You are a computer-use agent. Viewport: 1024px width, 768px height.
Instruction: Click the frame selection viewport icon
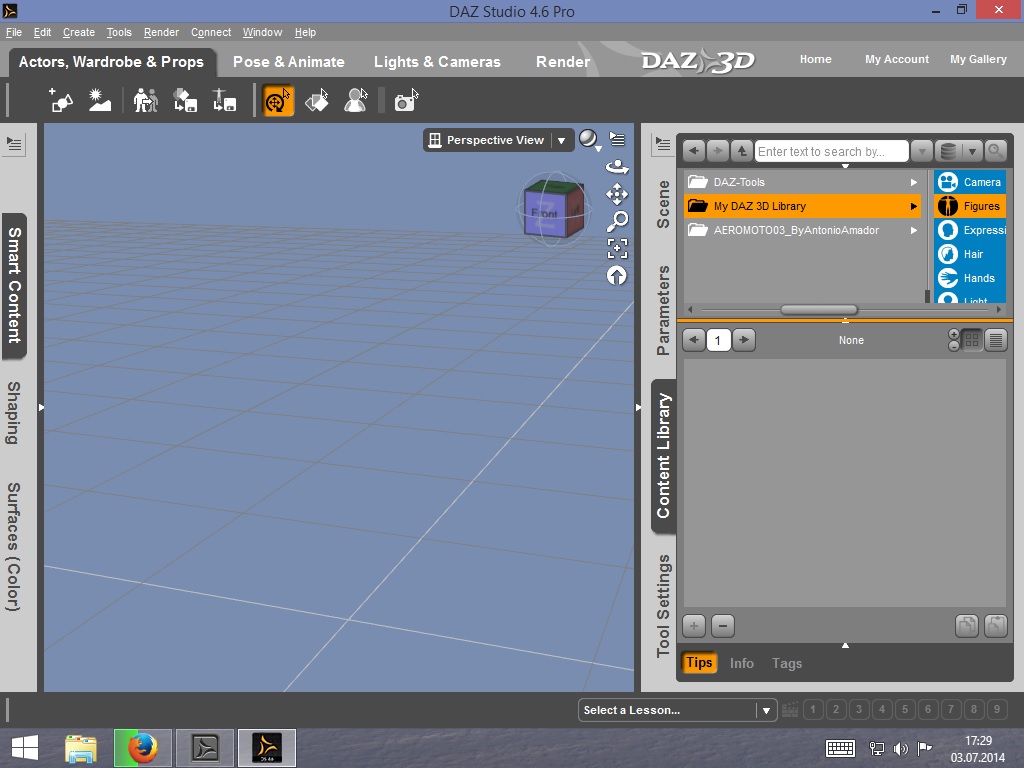click(617, 249)
